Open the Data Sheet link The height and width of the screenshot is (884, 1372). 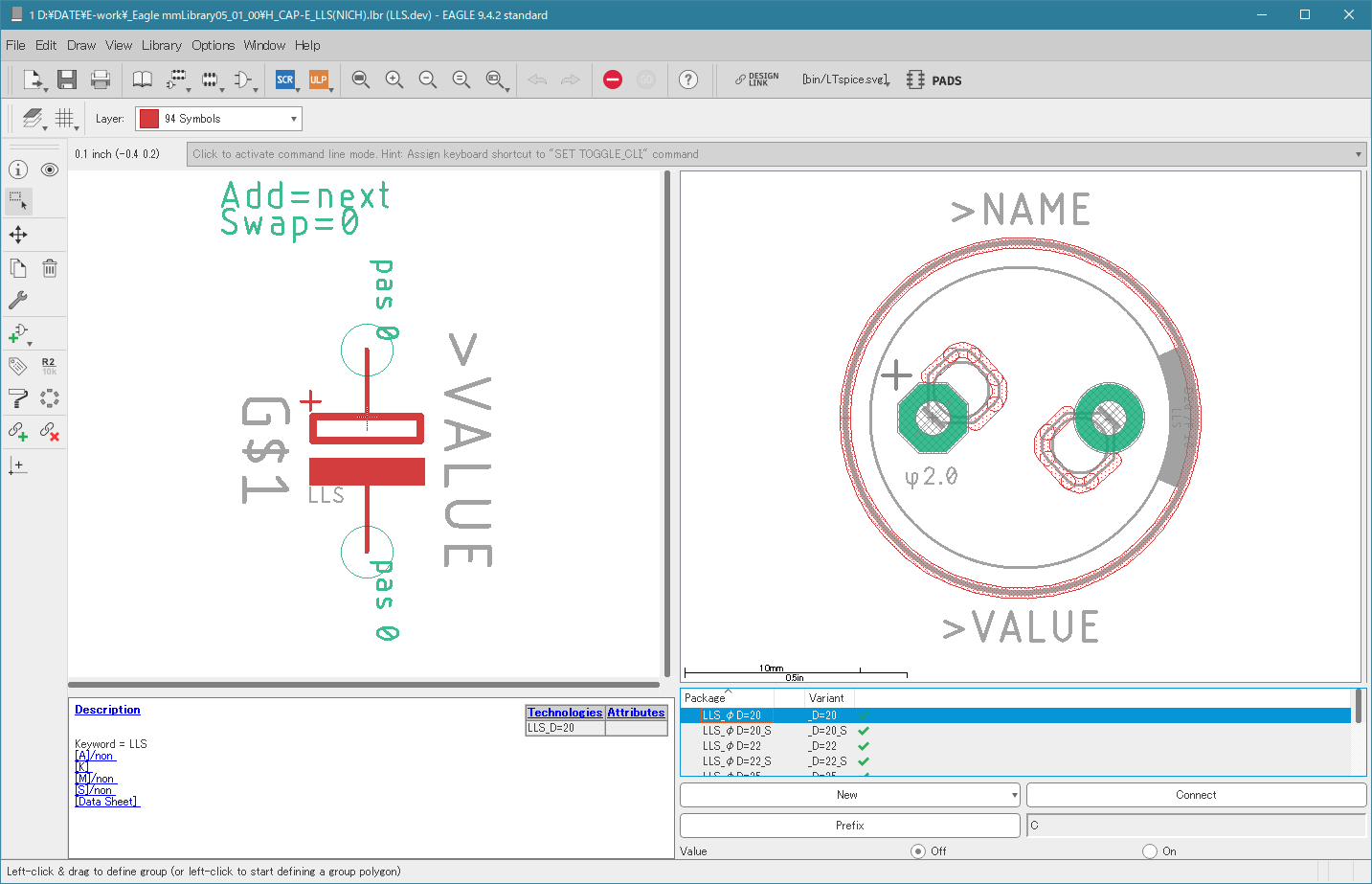coord(107,802)
